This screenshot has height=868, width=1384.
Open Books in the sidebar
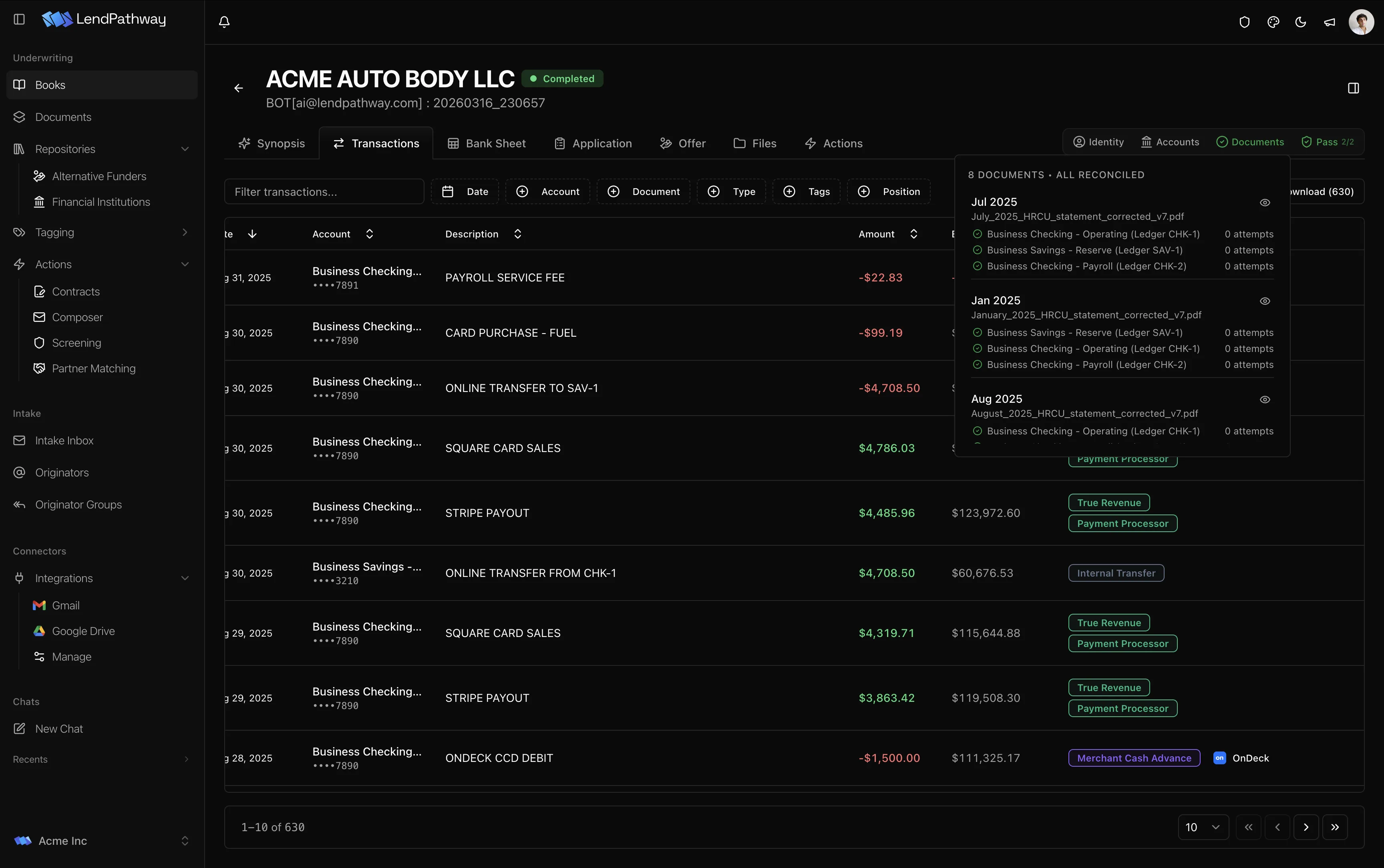click(102, 85)
